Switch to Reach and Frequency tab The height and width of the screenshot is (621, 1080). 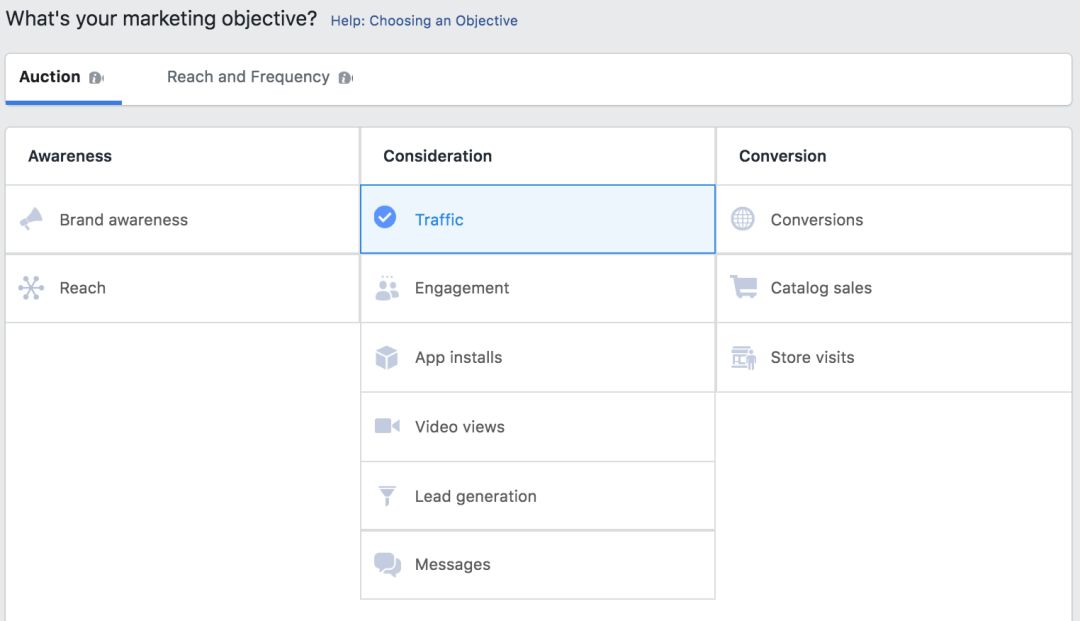[x=248, y=77]
